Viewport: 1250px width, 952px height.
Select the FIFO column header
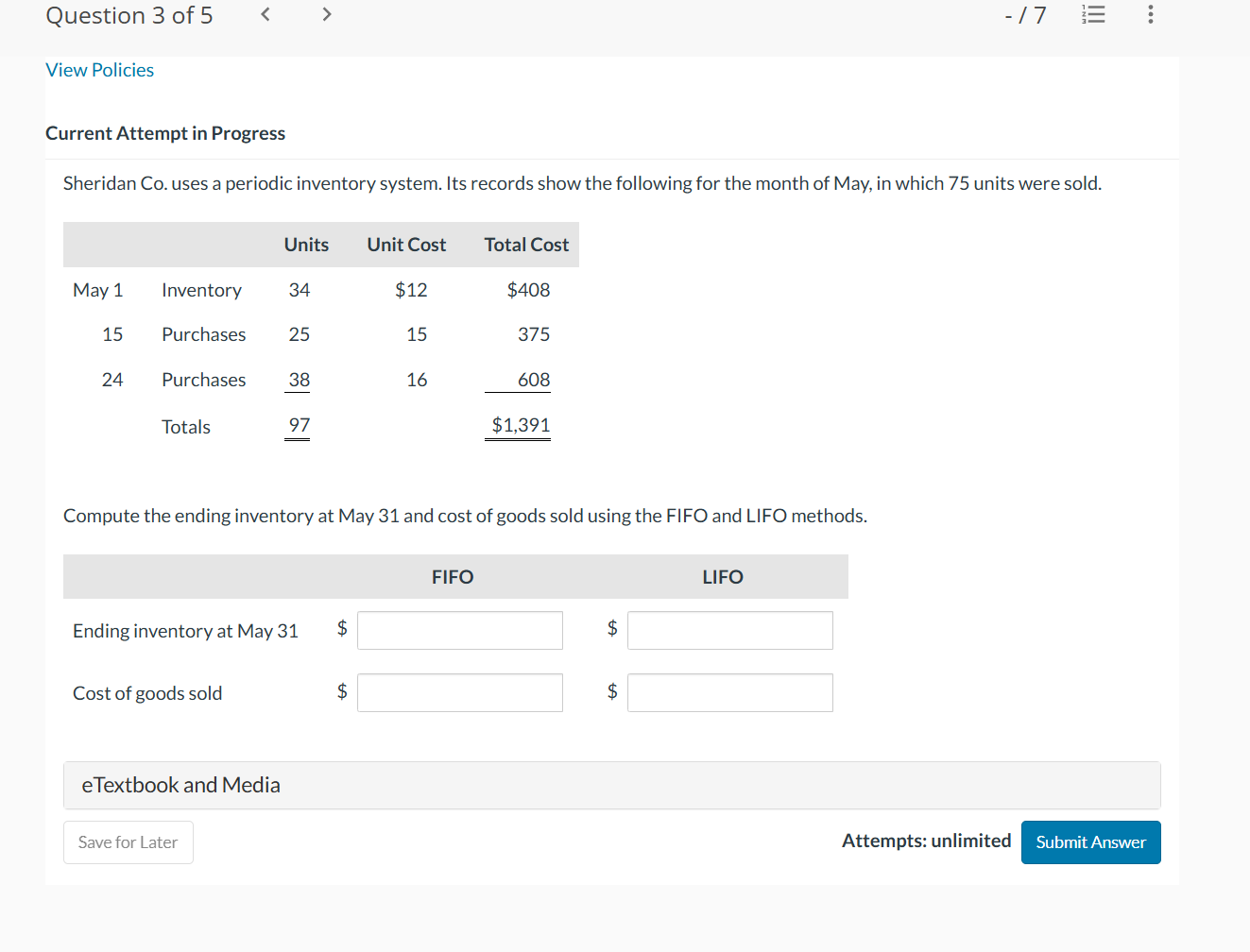pos(453,577)
